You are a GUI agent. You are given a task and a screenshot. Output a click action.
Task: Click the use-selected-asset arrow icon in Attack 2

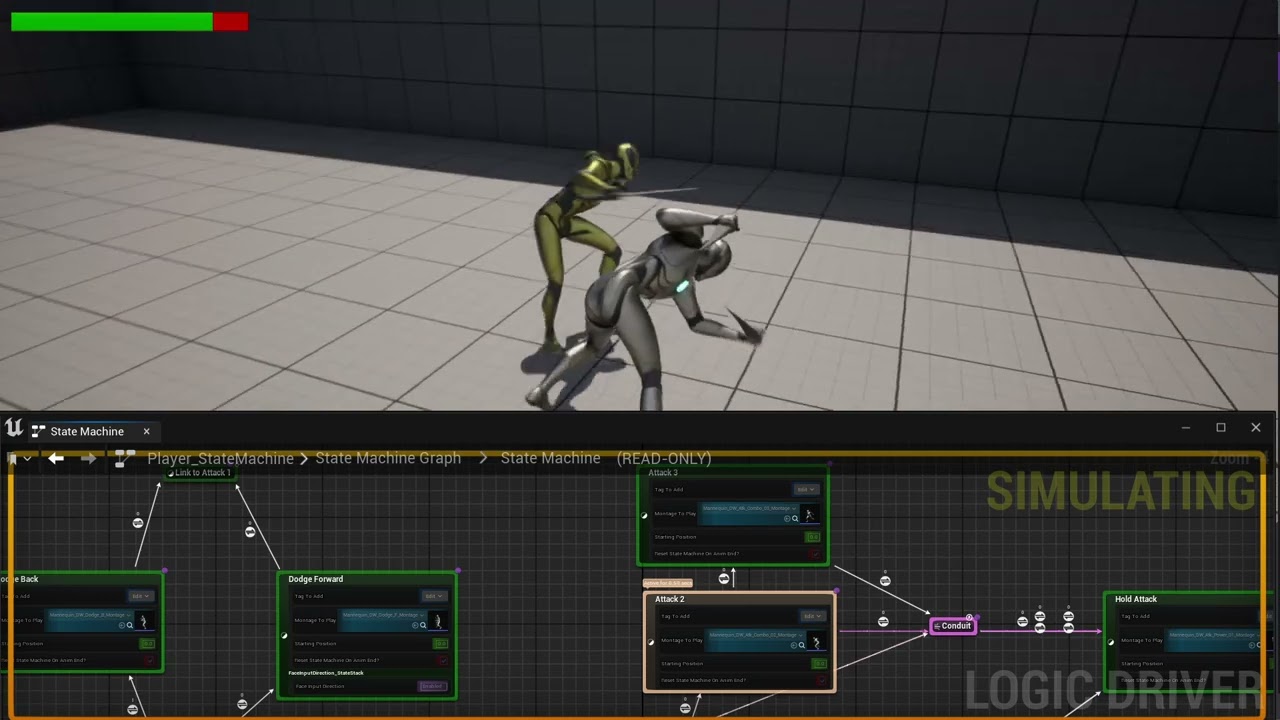coord(793,645)
